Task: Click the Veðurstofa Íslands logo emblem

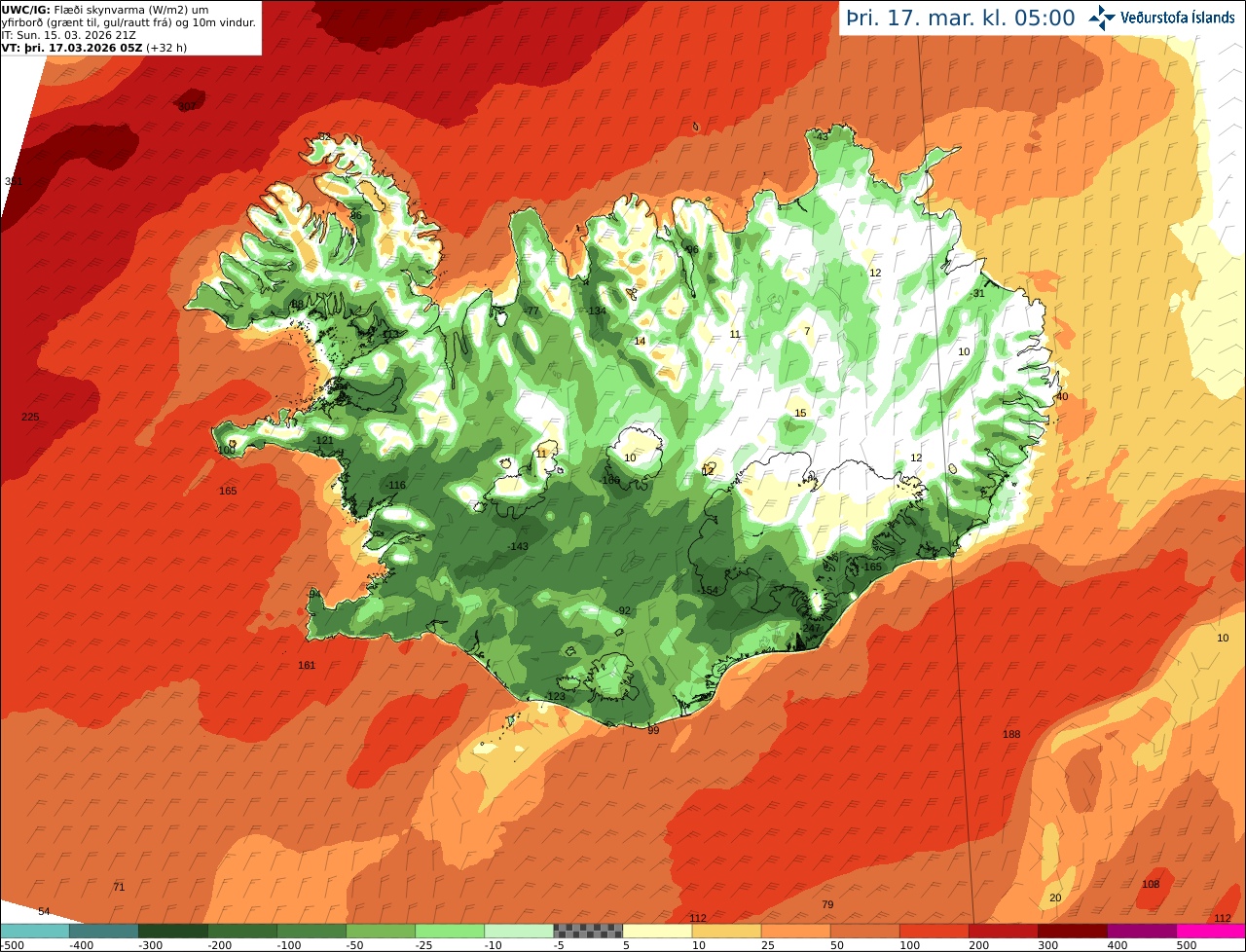Action: coord(1101,17)
